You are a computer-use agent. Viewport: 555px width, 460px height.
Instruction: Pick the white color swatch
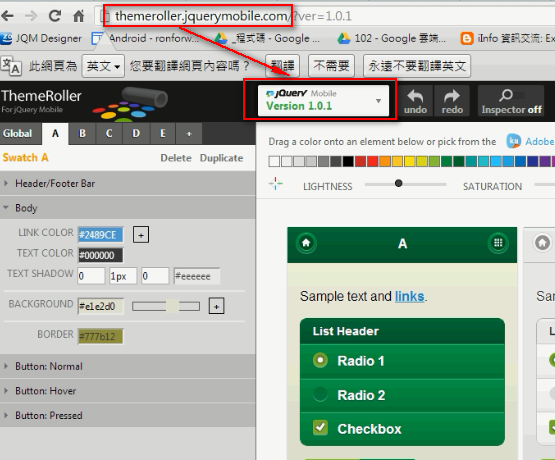click(x=274, y=161)
